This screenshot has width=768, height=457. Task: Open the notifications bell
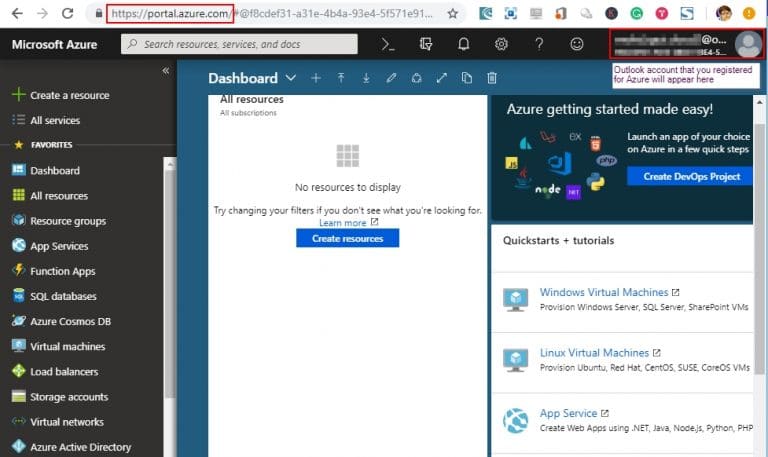(463, 44)
